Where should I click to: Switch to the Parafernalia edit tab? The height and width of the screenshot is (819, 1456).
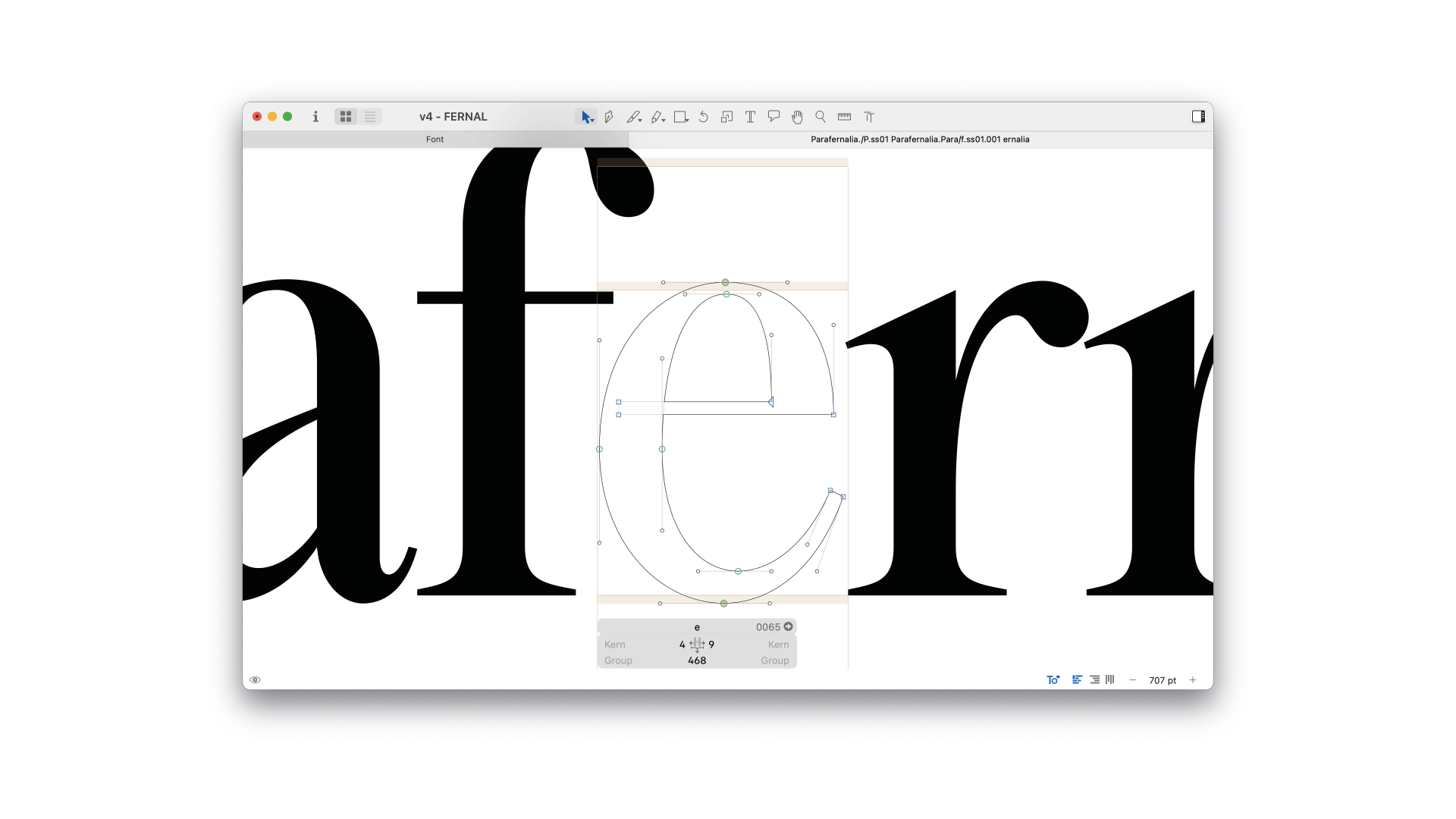(x=920, y=140)
